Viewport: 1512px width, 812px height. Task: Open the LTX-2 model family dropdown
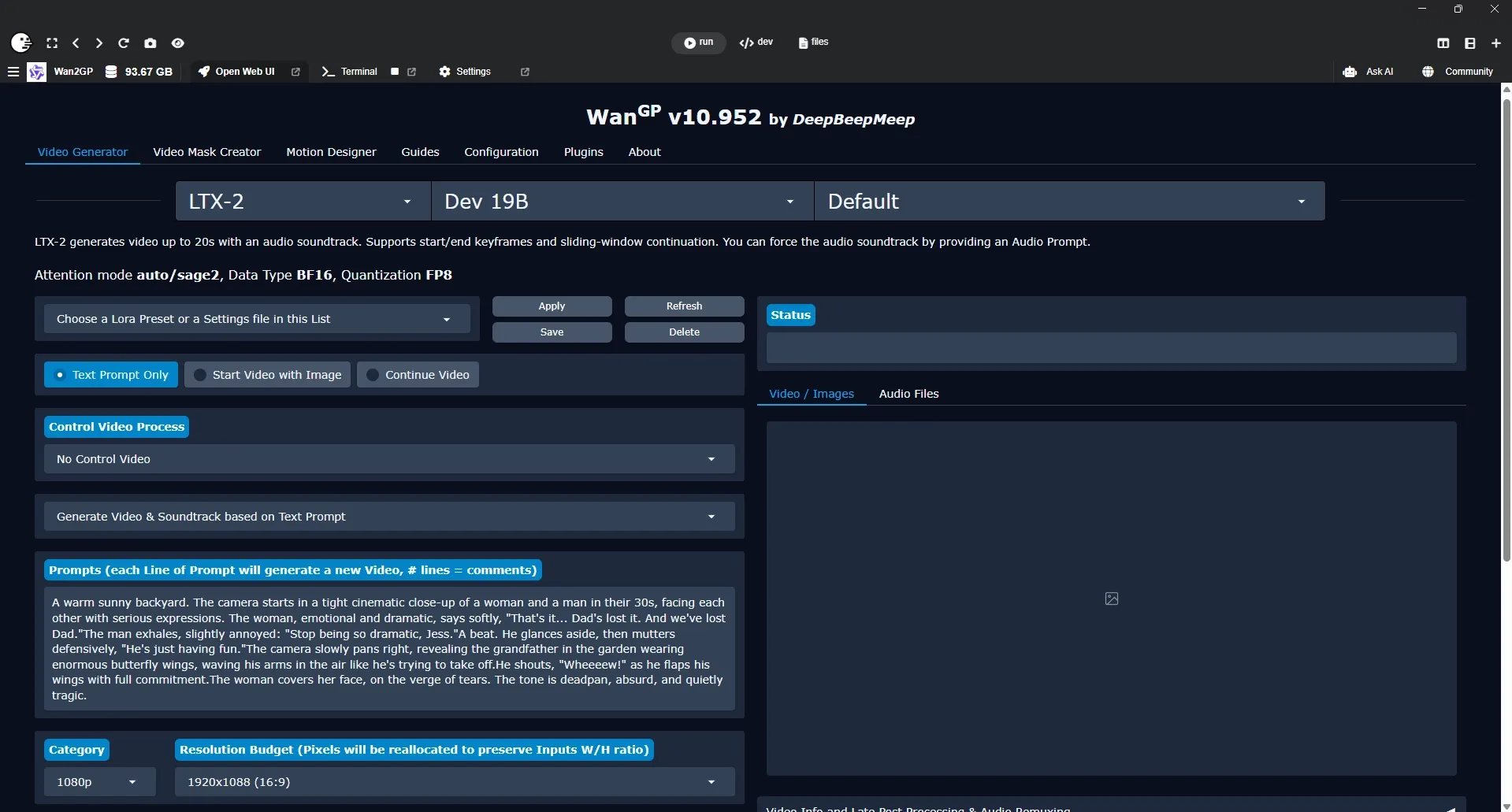click(x=303, y=202)
